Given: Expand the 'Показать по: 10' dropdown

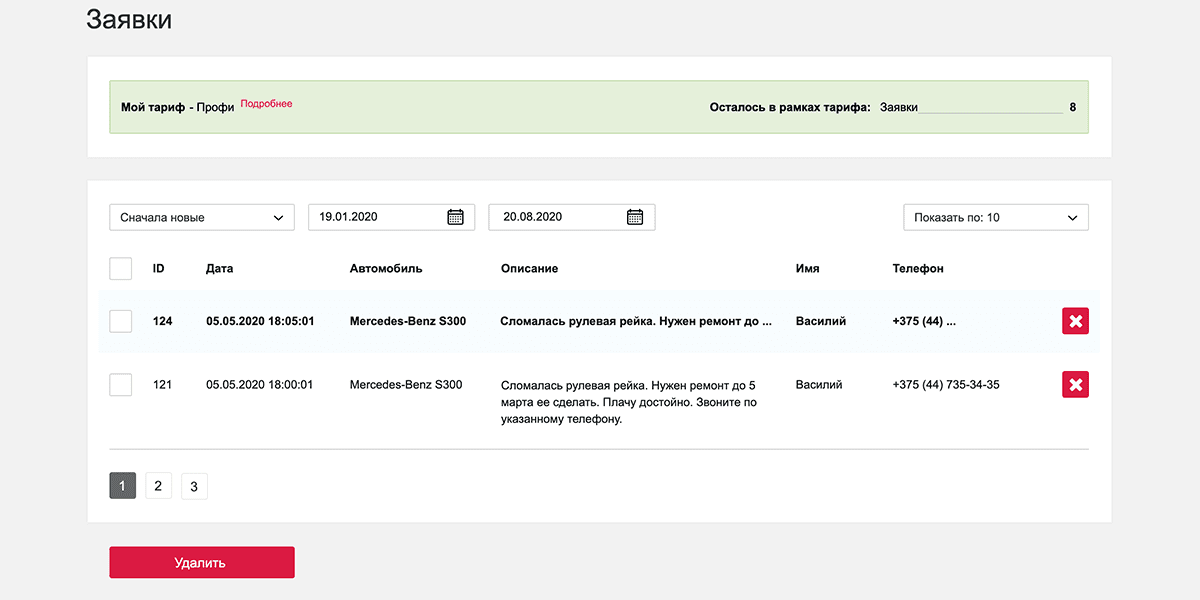Looking at the screenshot, I should click(x=995, y=217).
